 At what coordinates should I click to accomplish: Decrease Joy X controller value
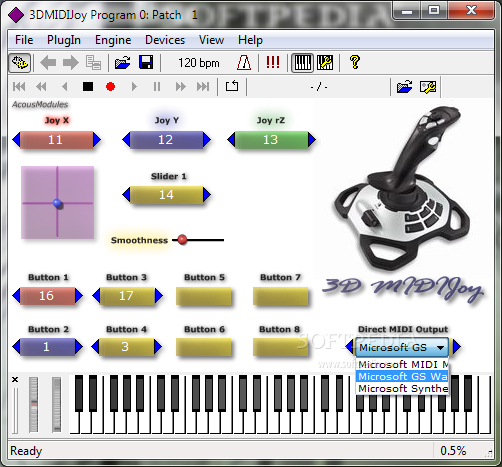tap(16, 139)
